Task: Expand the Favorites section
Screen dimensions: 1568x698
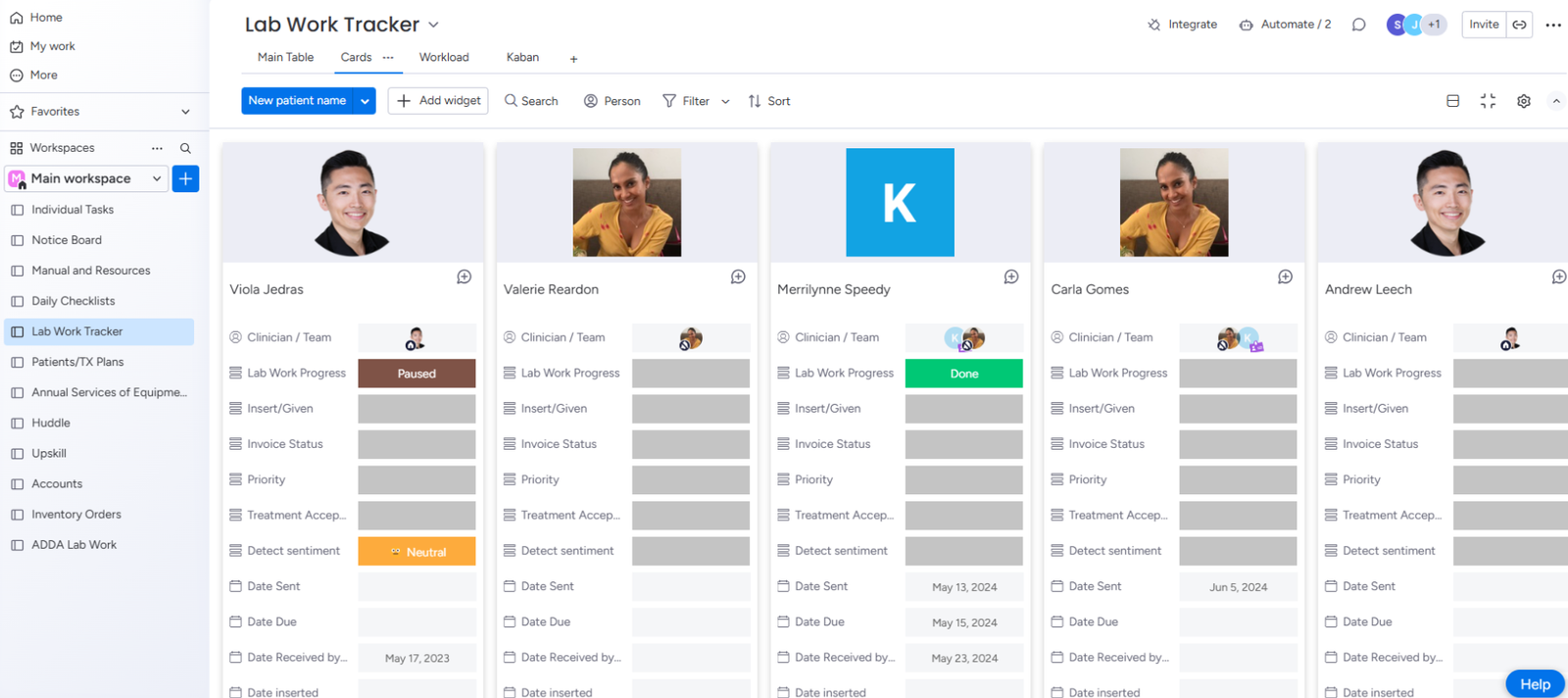Action: point(185,112)
